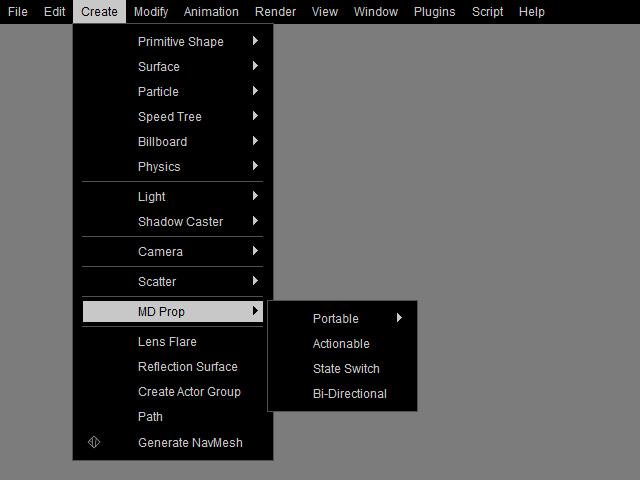Open the Animation menu
Viewport: 640px width, 480px height.
(211, 11)
